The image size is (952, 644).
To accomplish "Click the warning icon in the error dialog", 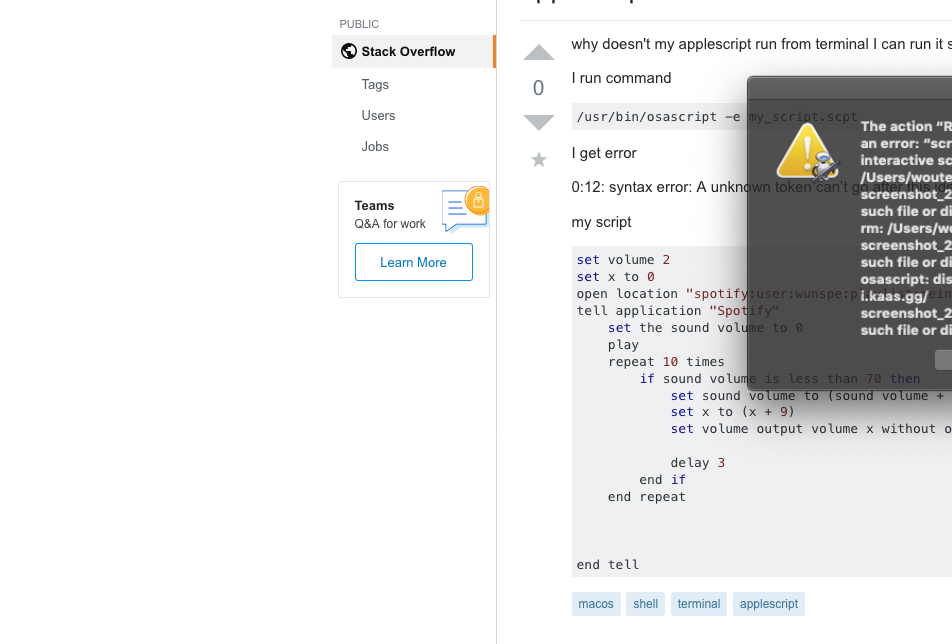I will pyautogui.click(x=807, y=153).
